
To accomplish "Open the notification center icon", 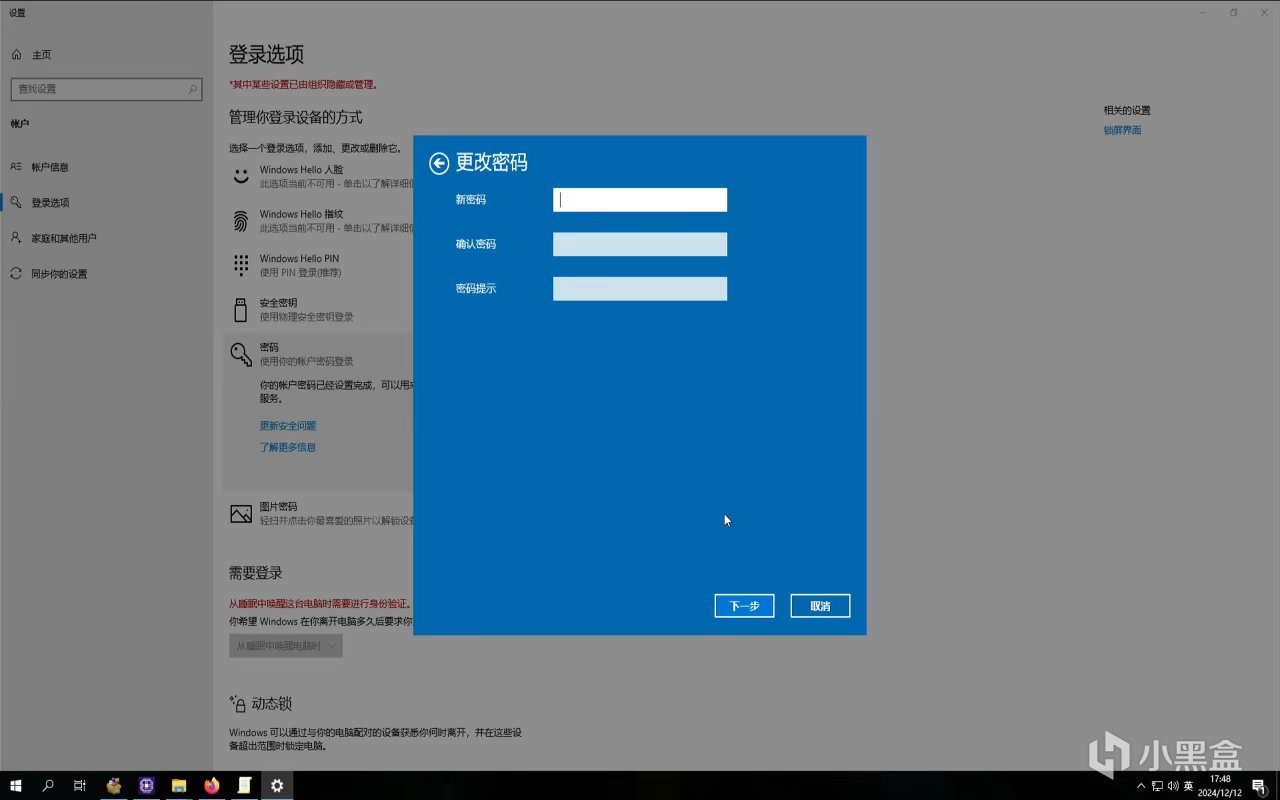I will point(1259,786).
